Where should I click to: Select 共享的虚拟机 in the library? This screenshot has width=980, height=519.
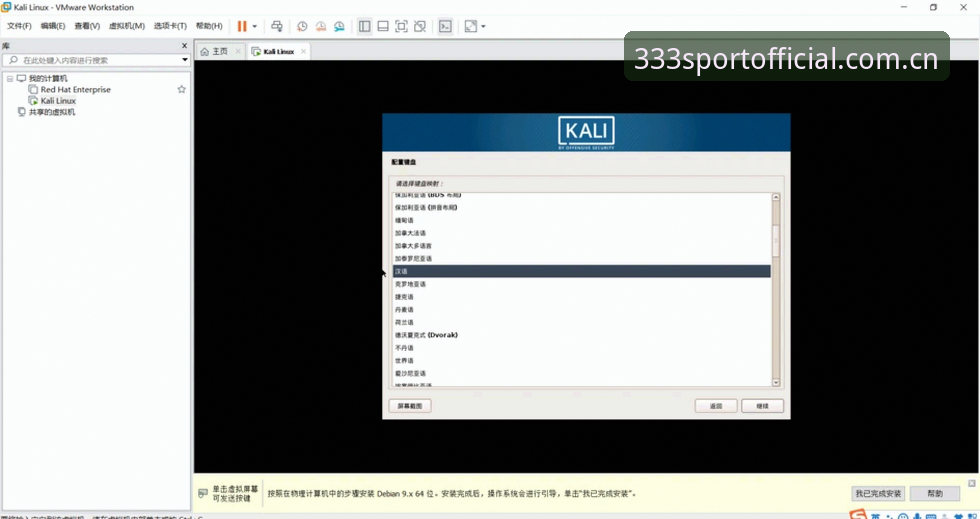52,112
